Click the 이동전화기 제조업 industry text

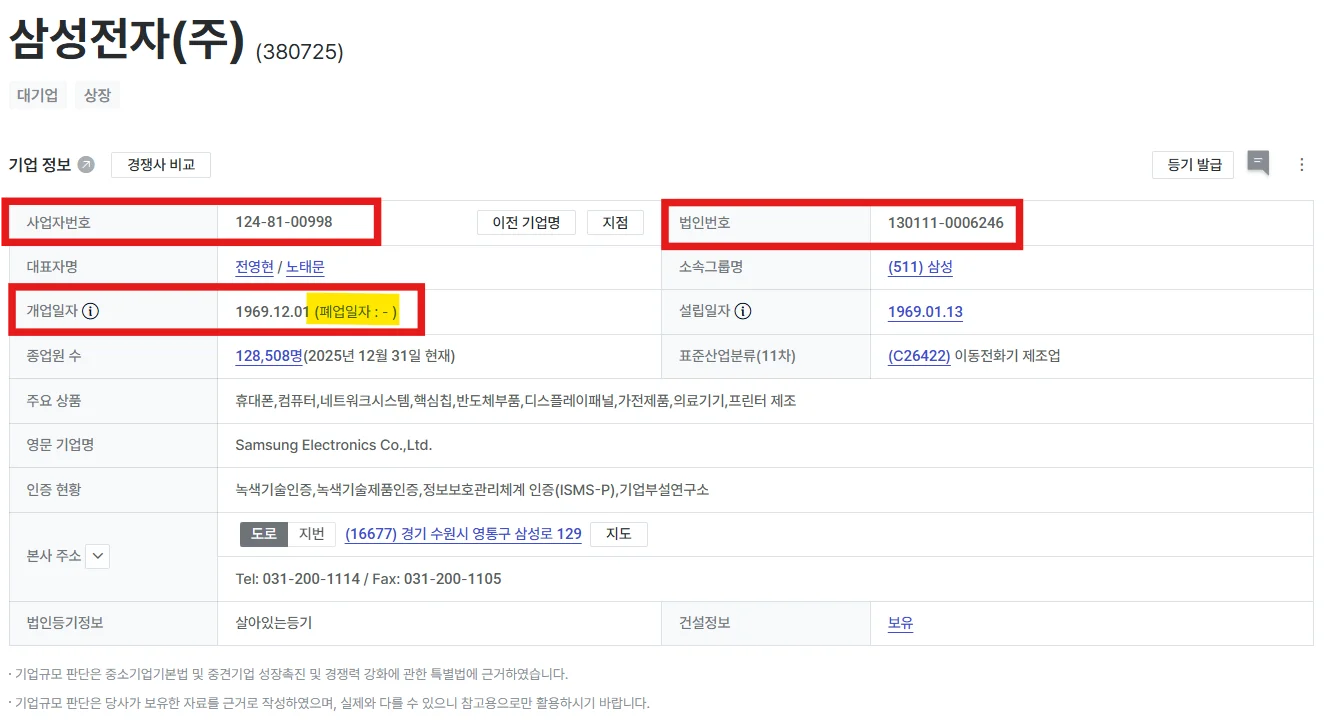pyautogui.click(x=1007, y=356)
